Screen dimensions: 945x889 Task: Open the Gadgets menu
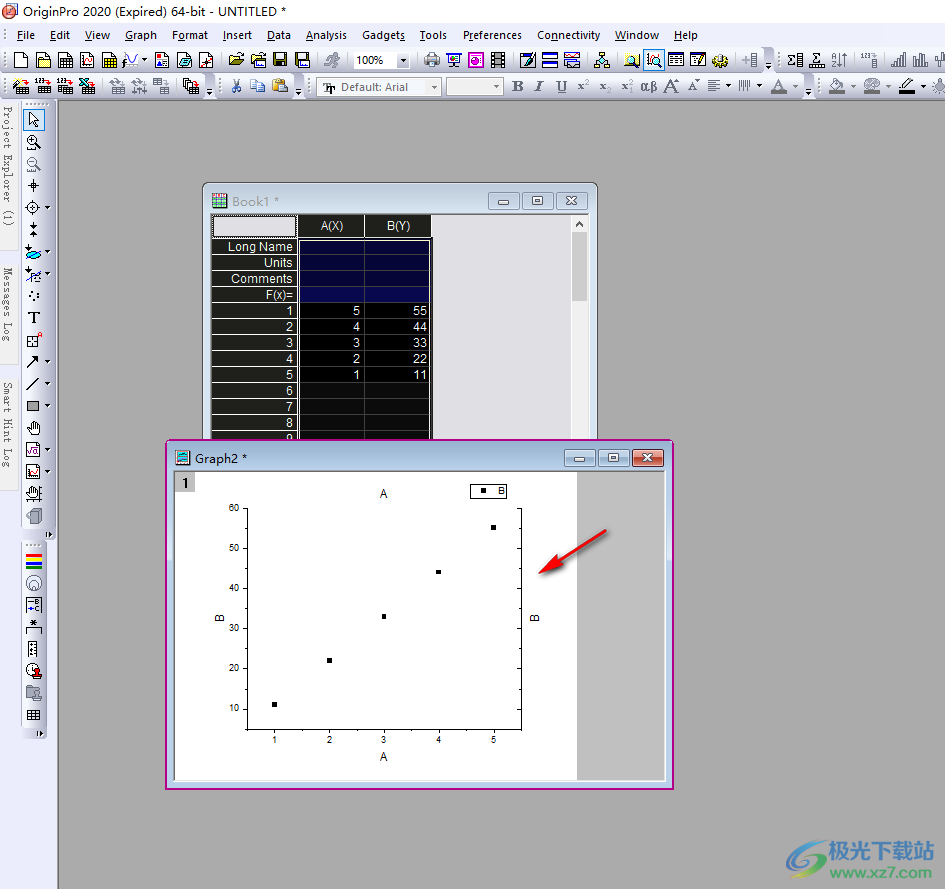(383, 35)
